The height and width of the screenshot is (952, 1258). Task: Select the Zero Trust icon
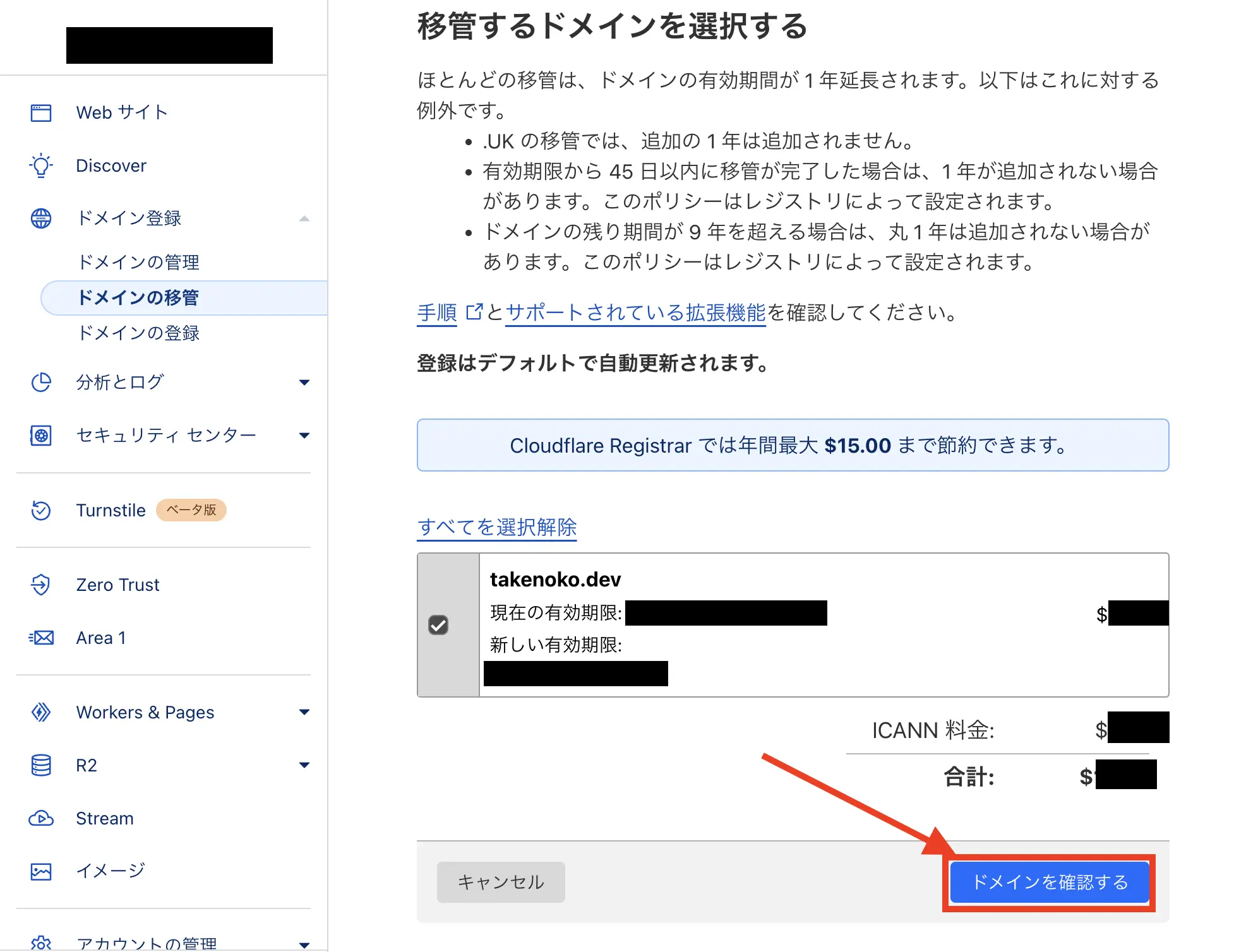40,585
